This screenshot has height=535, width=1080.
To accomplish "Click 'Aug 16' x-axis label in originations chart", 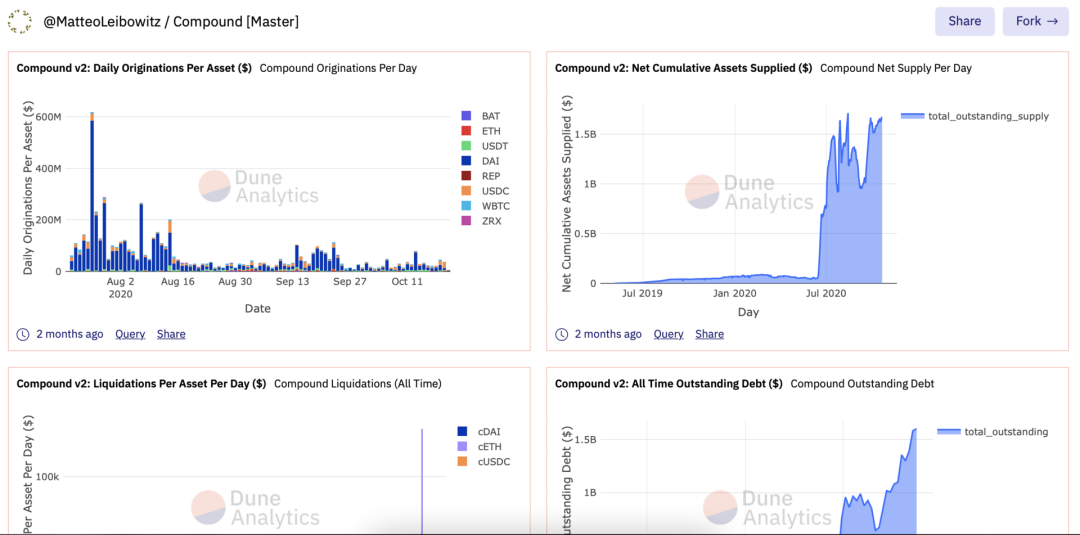I will pyautogui.click(x=178, y=282).
